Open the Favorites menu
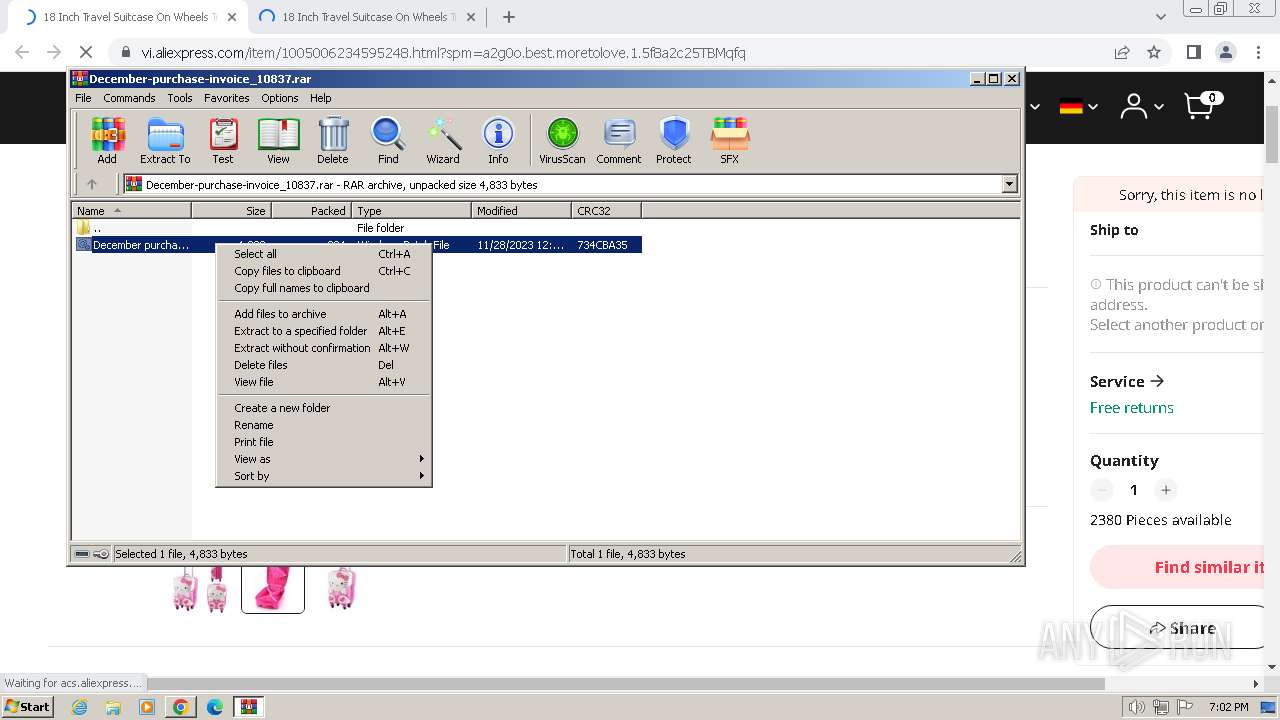This screenshot has width=1280, height=720. 227,98
